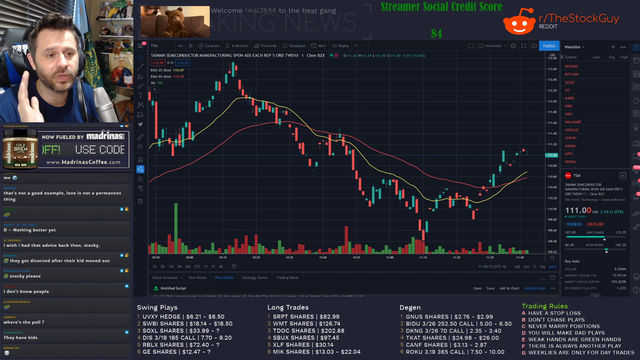Open the patterns drawing tool
This screenshot has width=640, height=360.
[140, 105]
